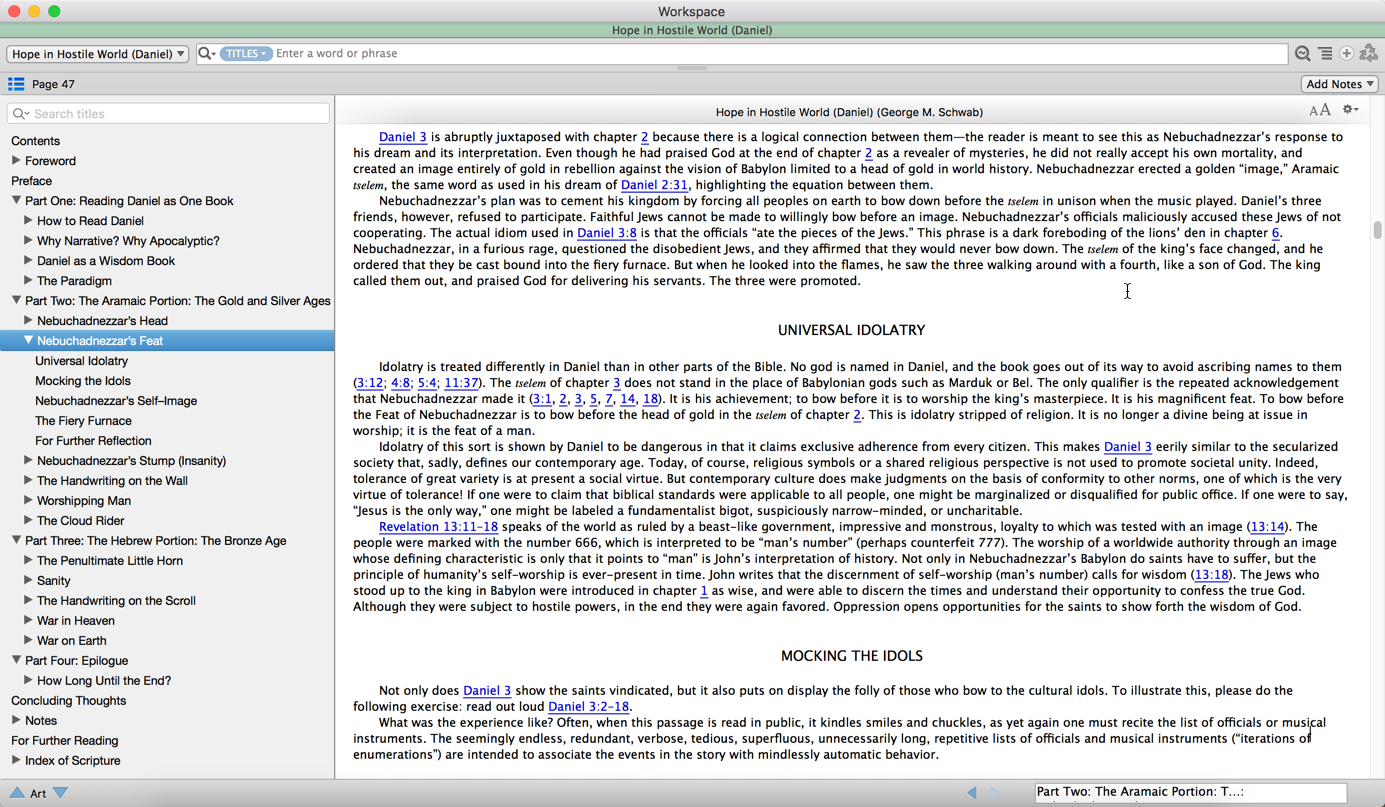Go back using history left arrow
This screenshot has width=1385, height=807.
(x=972, y=793)
